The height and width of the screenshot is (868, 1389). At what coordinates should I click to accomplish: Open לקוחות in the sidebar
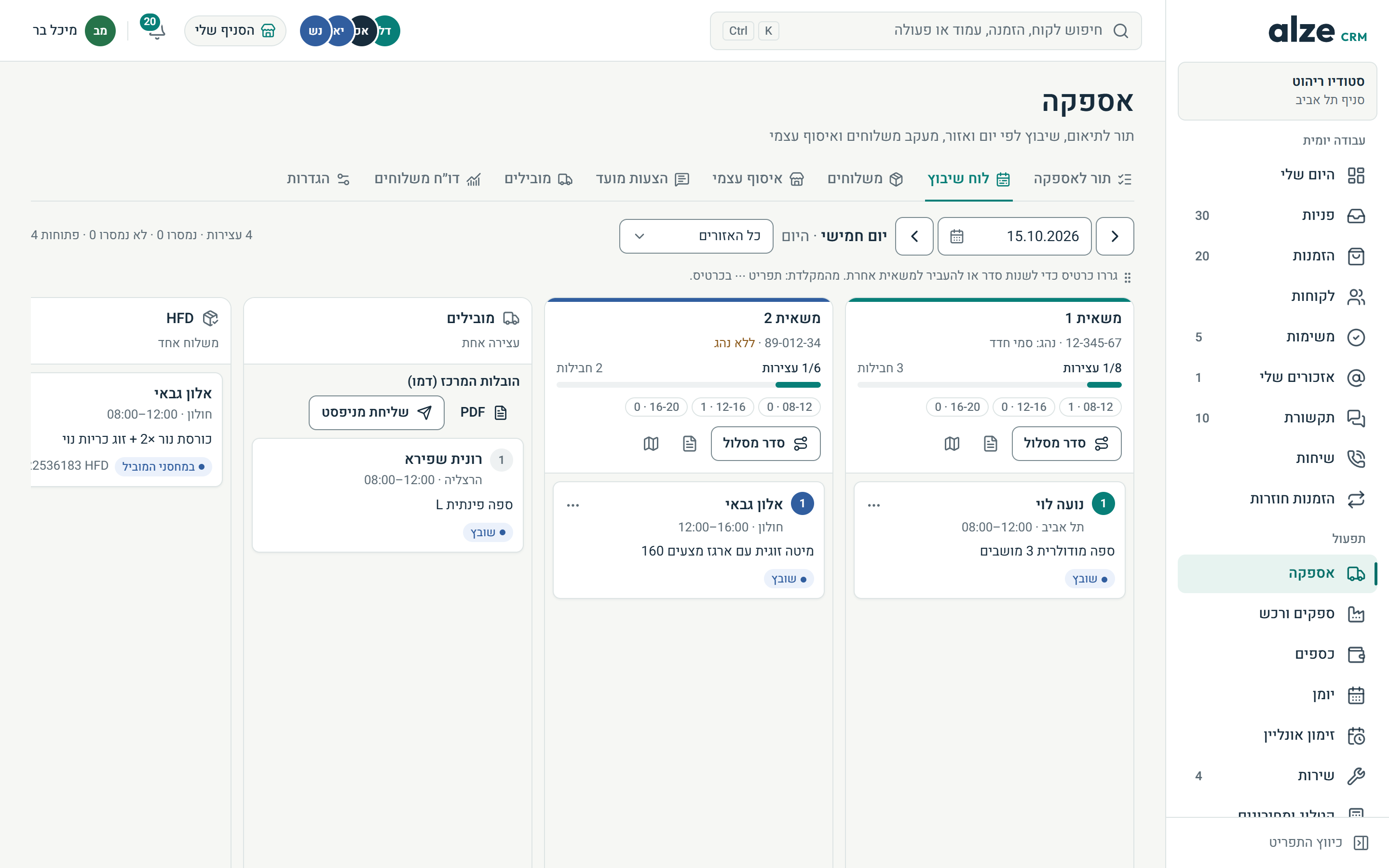(1277, 296)
